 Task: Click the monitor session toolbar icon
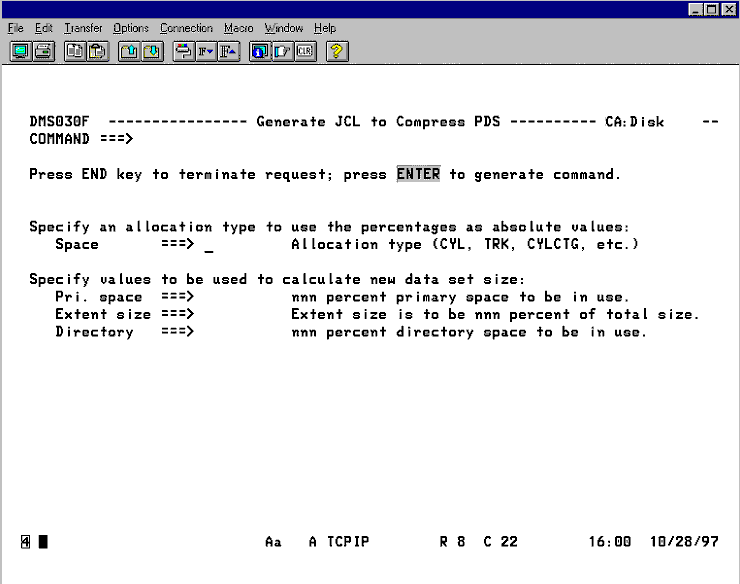pos(21,51)
